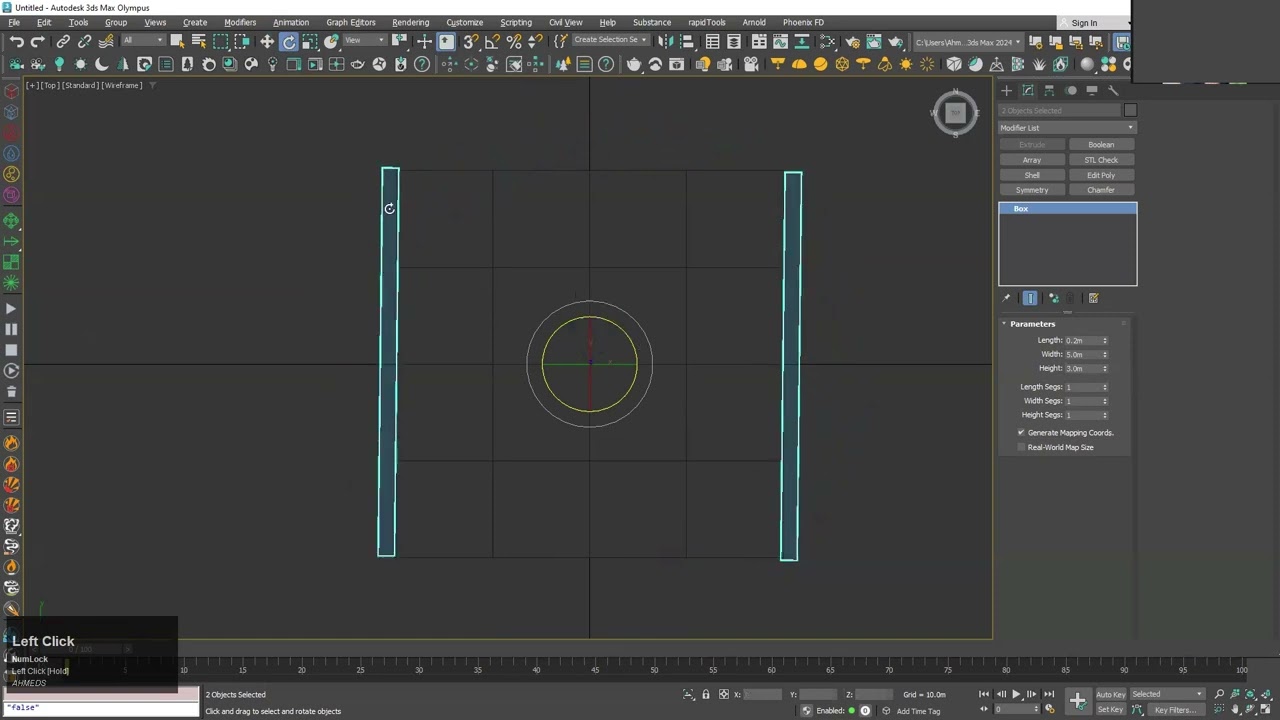Activate Select and Rotate tool
Screen dimensions: 1280x720
(x=289, y=42)
